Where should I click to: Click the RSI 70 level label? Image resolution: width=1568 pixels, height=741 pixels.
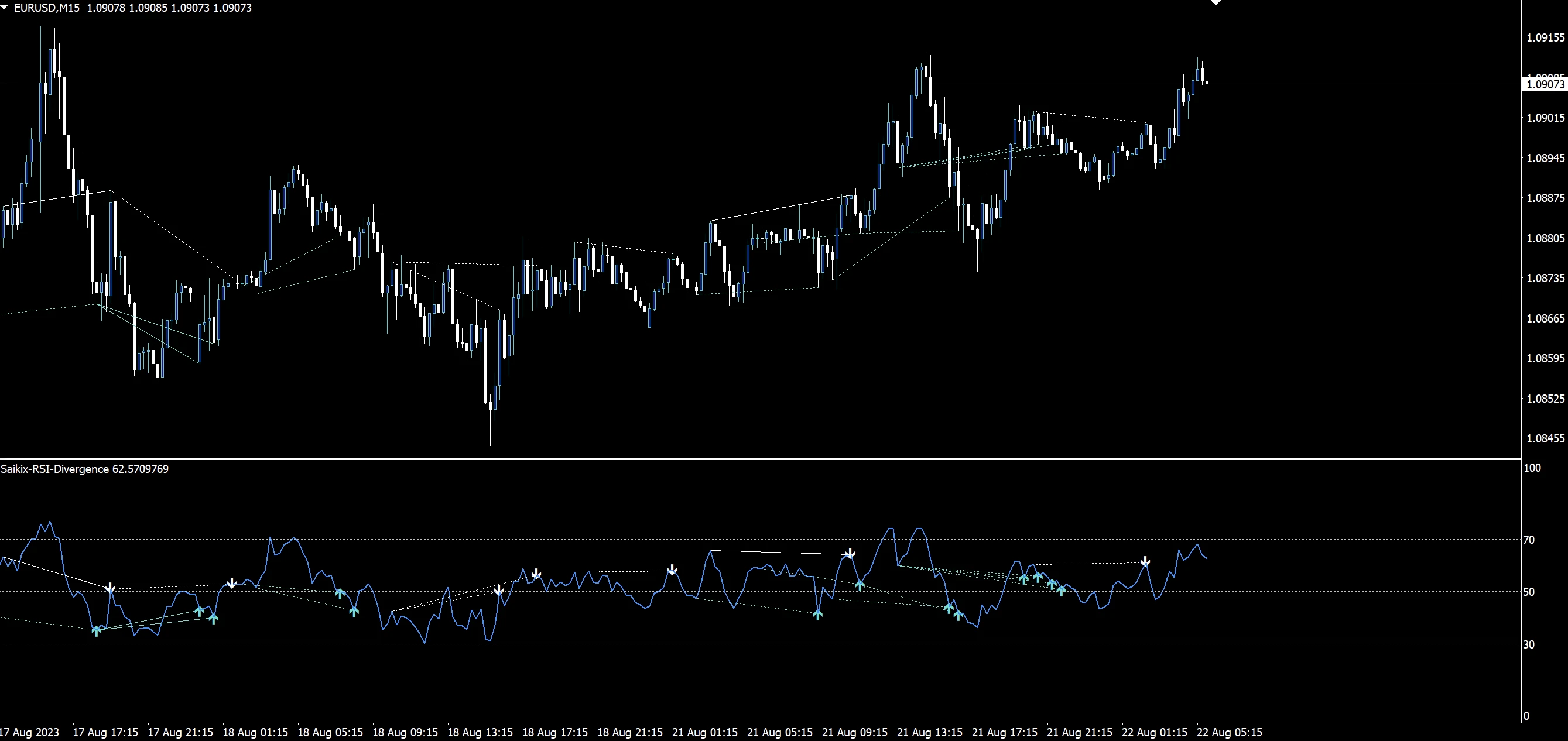coord(1529,540)
